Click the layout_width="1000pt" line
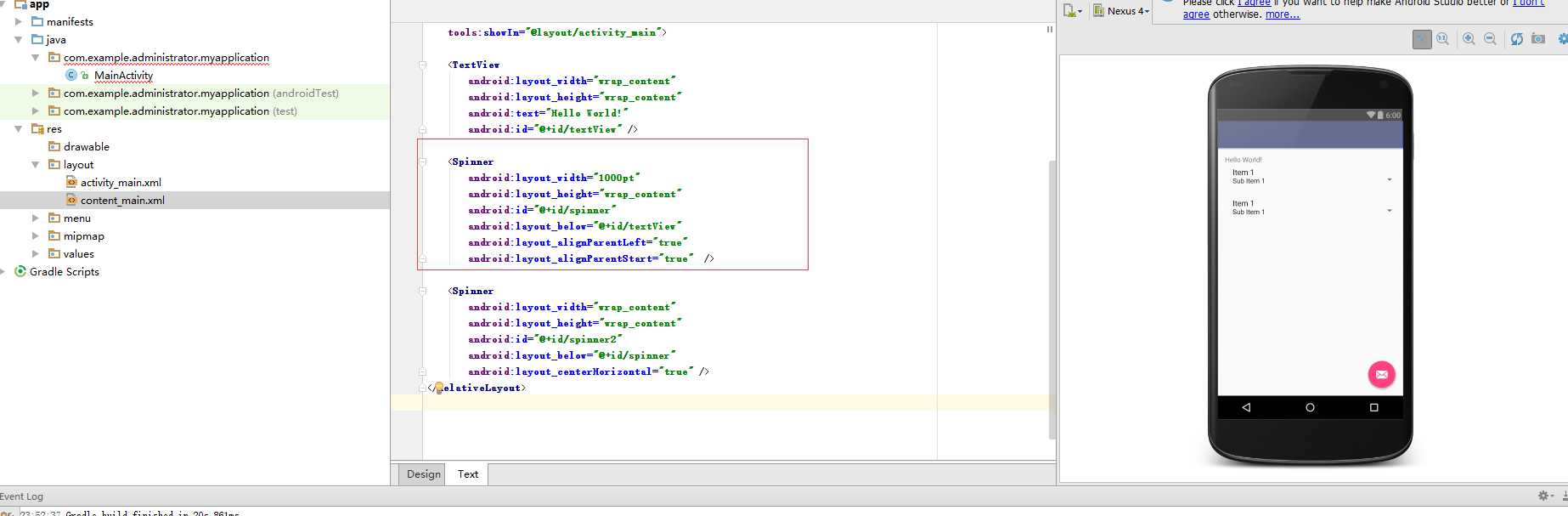The width and height of the screenshot is (1568, 516). coord(554,178)
